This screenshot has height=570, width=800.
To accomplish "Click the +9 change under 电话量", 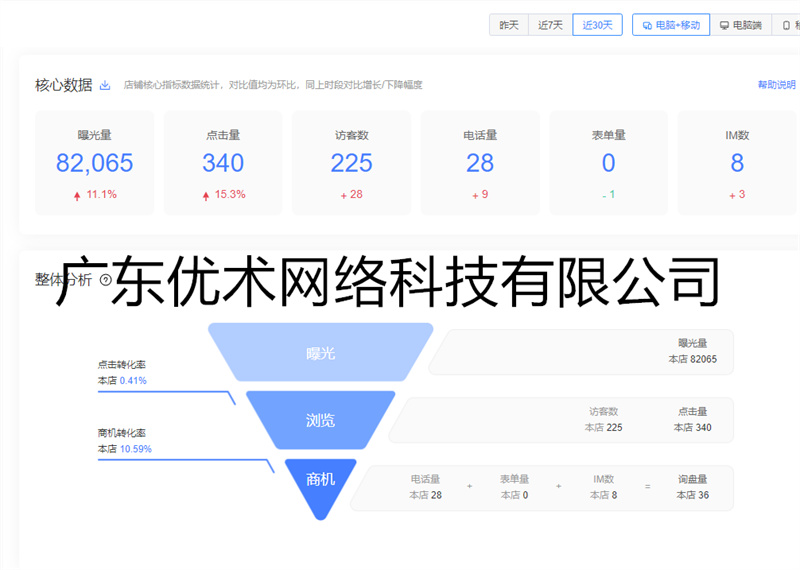I will (480, 194).
